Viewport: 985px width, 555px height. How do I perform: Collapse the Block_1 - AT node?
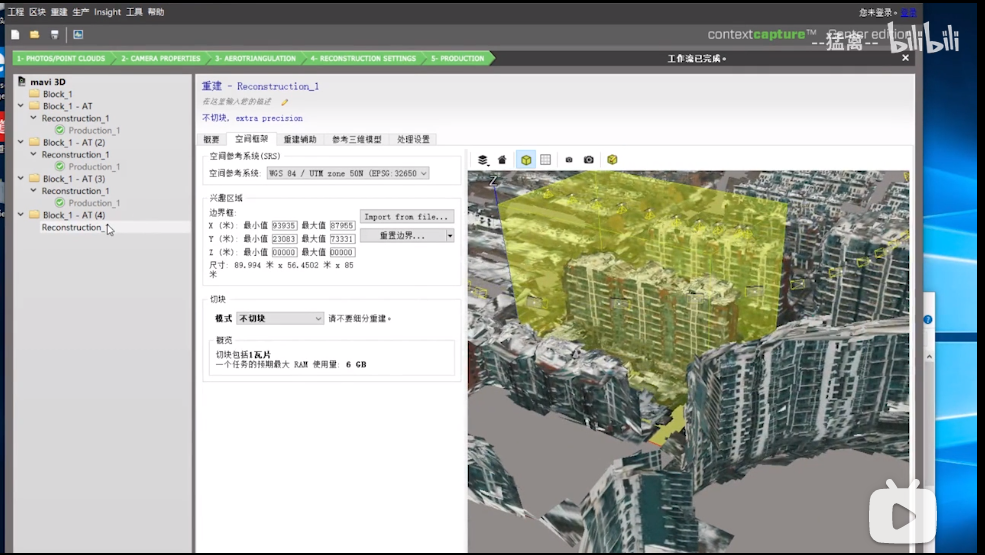click(x=21, y=106)
